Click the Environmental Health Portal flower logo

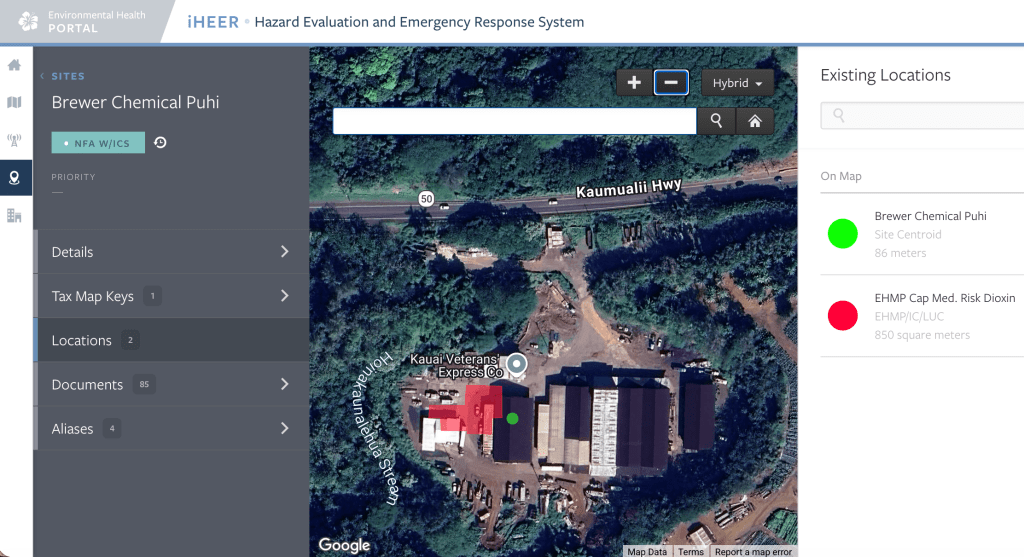tap(28, 22)
